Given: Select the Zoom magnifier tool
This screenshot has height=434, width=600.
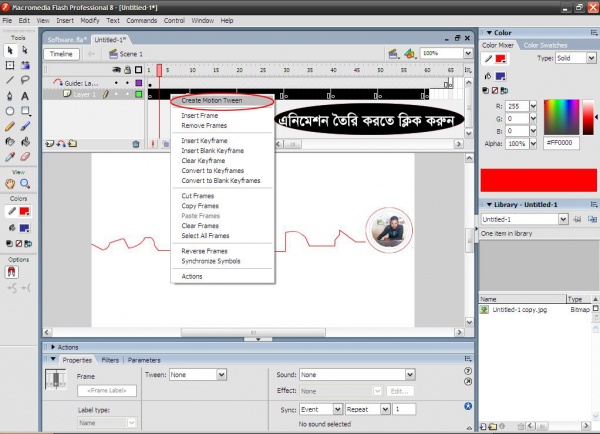Looking at the screenshot, I should coord(25,184).
